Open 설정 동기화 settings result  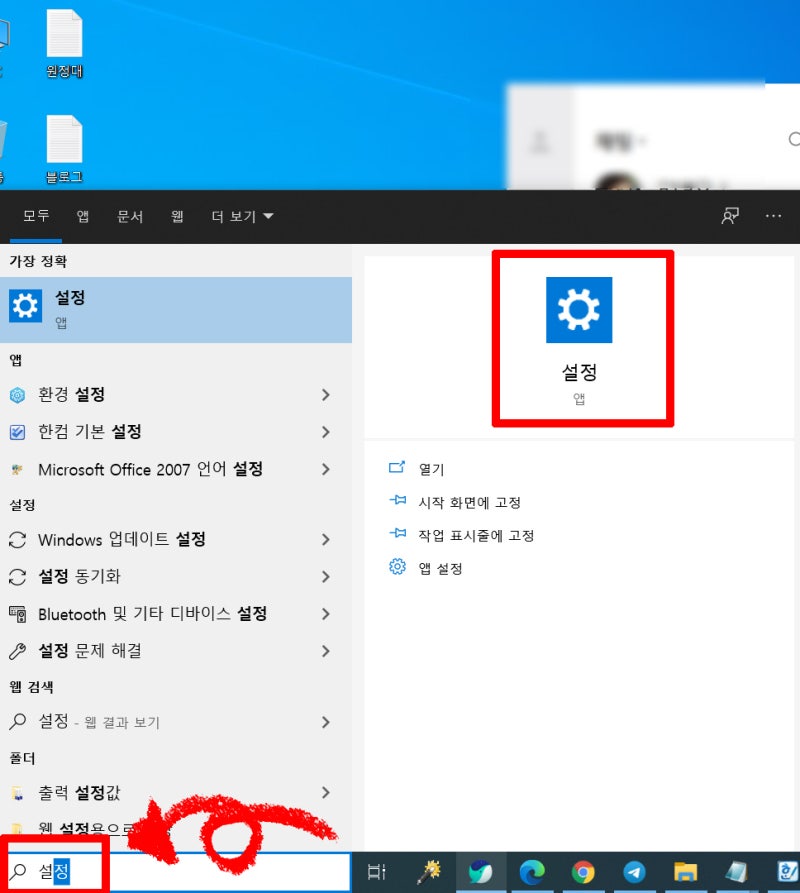coord(175,576)
